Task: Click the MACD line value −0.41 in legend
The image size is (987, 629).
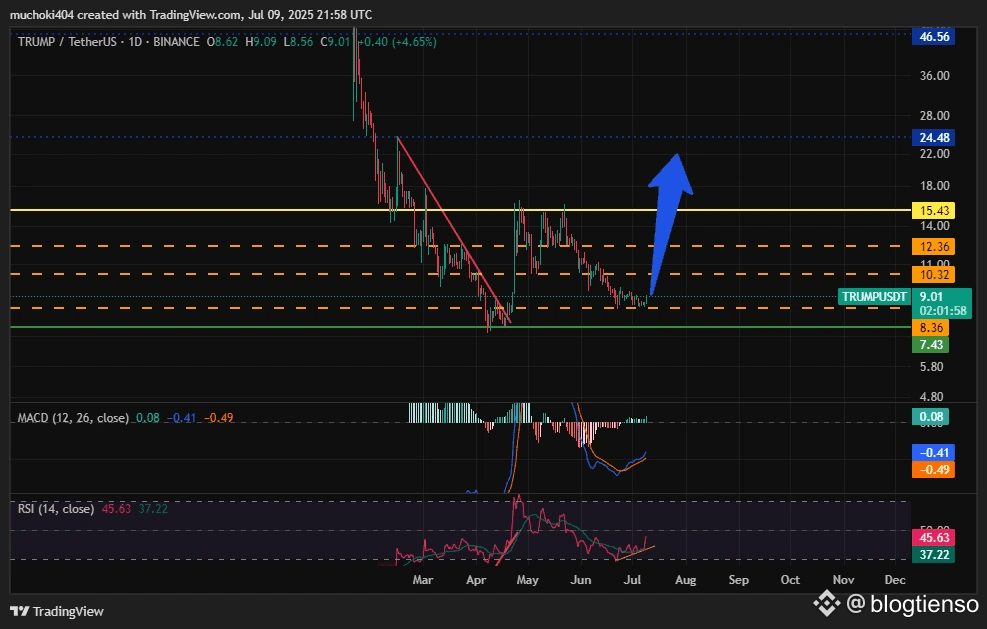Action: [x=182, y=417]
